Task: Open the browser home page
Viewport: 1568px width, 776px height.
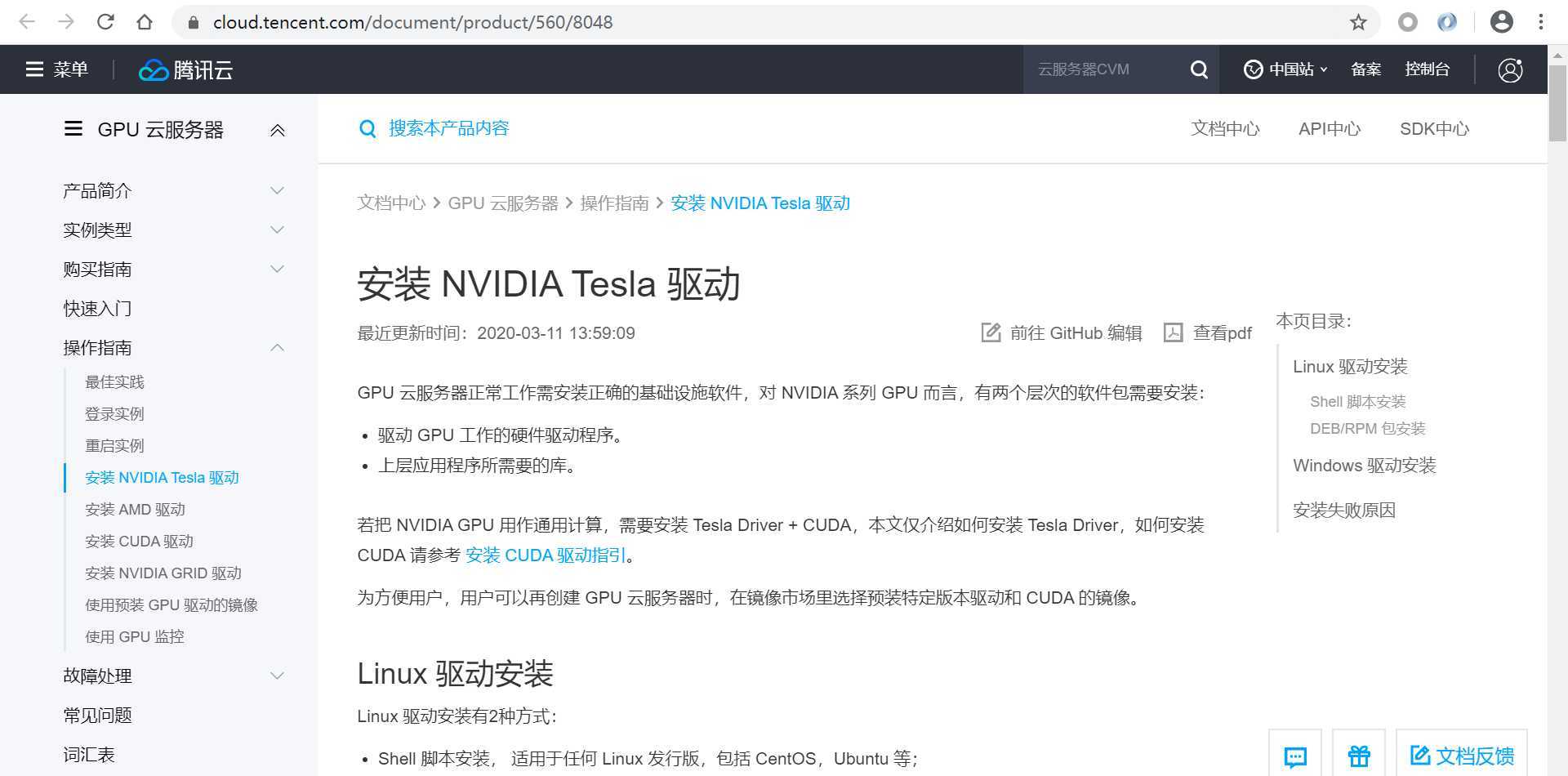Action: click(145, 22)
